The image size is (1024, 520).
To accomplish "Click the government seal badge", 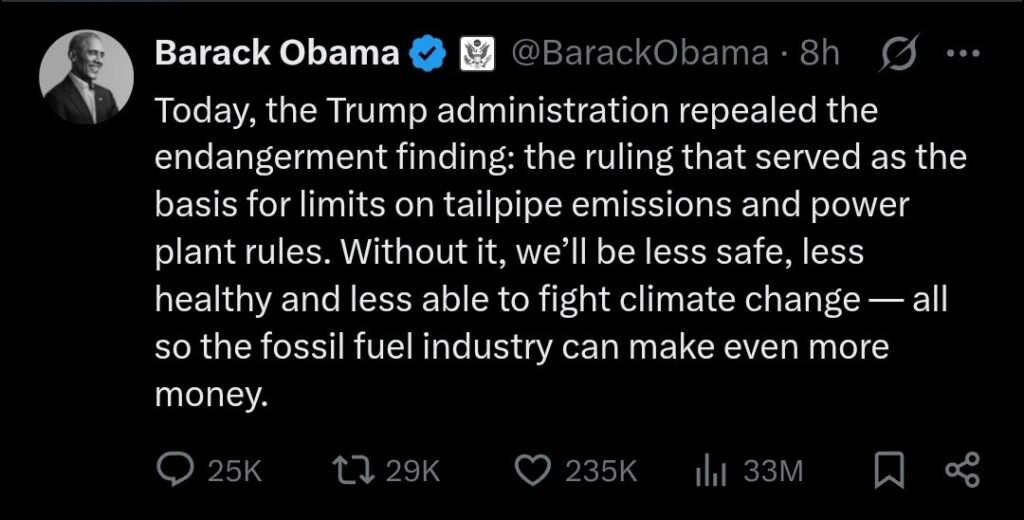I will pos(474,54).
